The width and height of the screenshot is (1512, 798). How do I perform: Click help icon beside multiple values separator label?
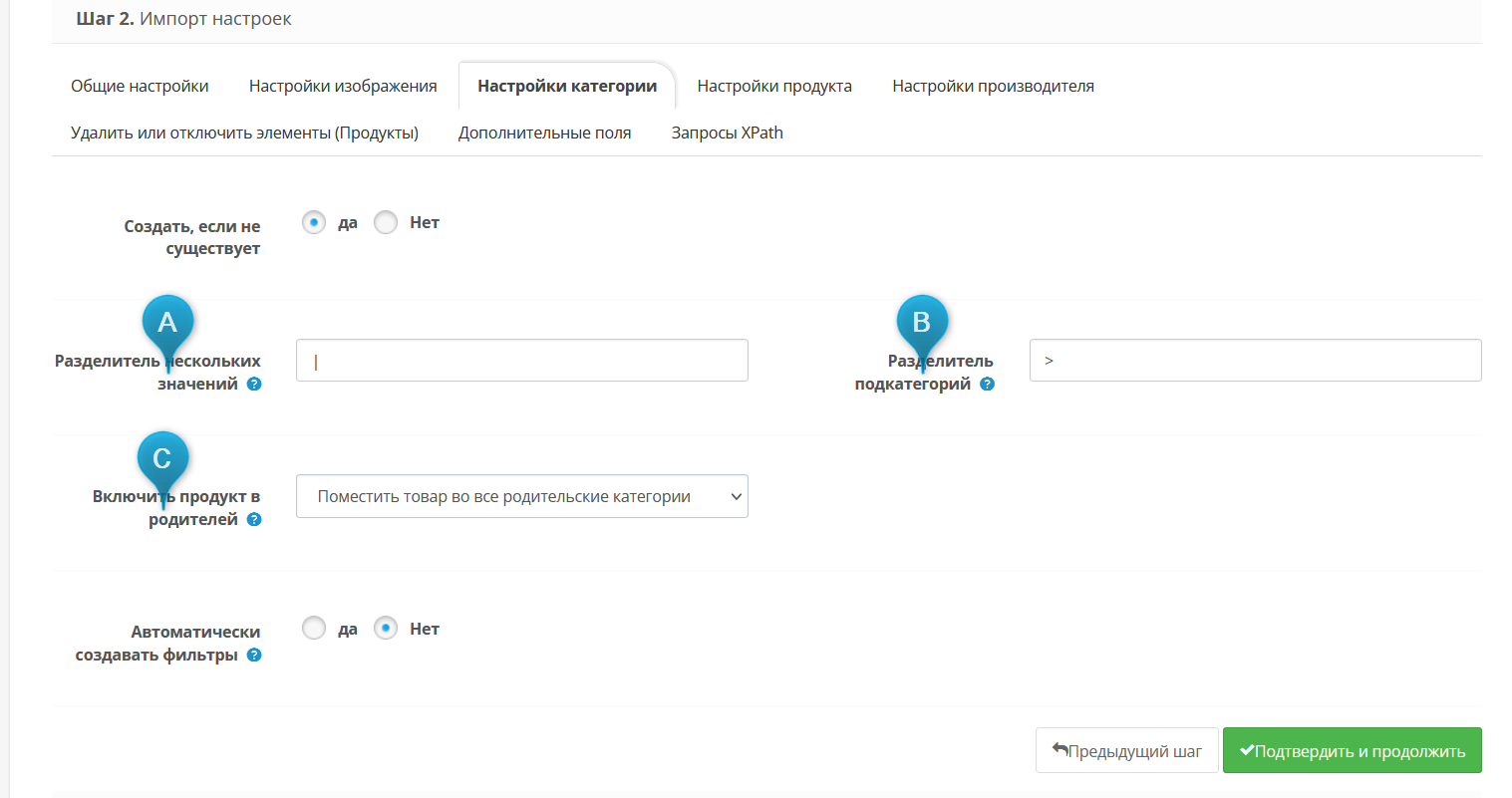pos(254,385)
